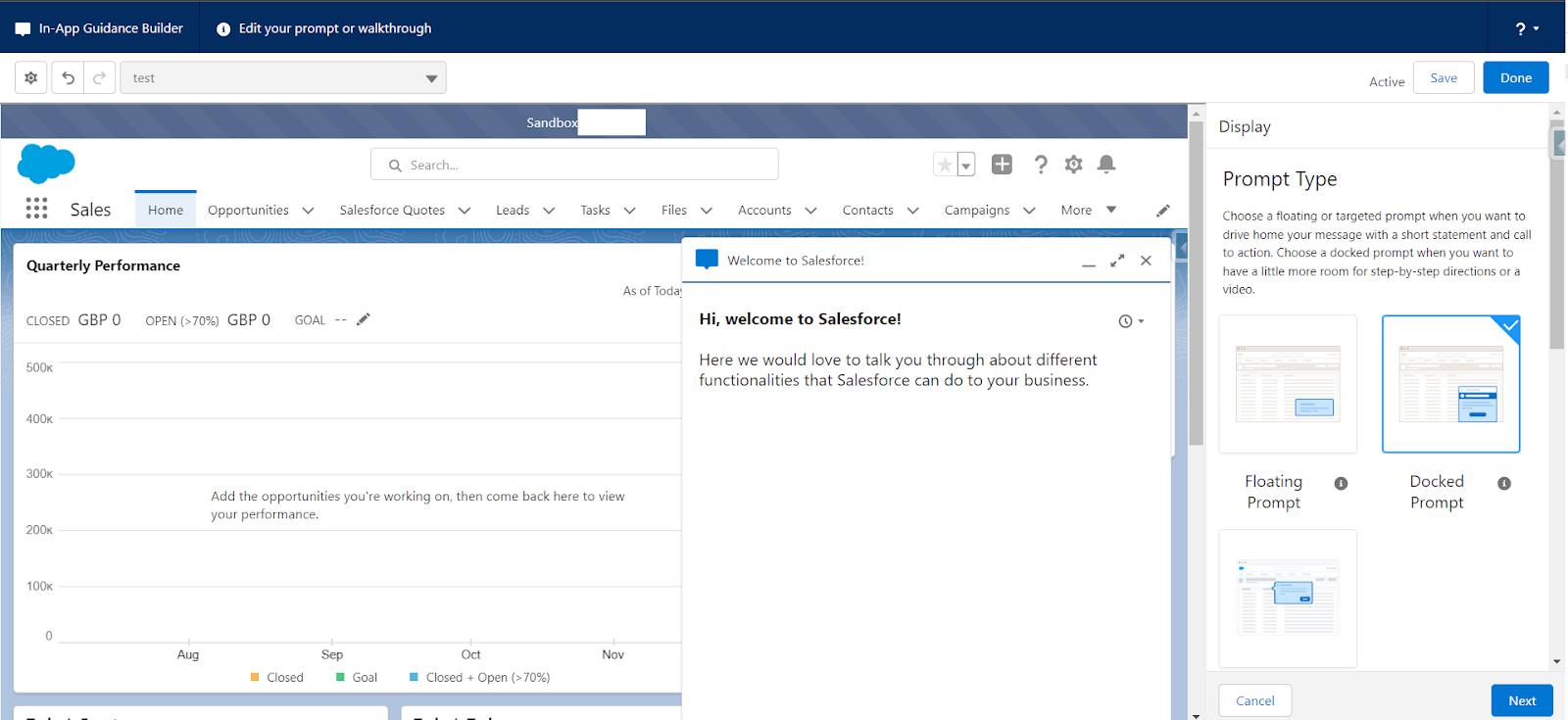The height and width of the screenshot is (720, 1568).
Task: Select the Floating Prompt thumbnail
Action: (x=1288, y=384)
